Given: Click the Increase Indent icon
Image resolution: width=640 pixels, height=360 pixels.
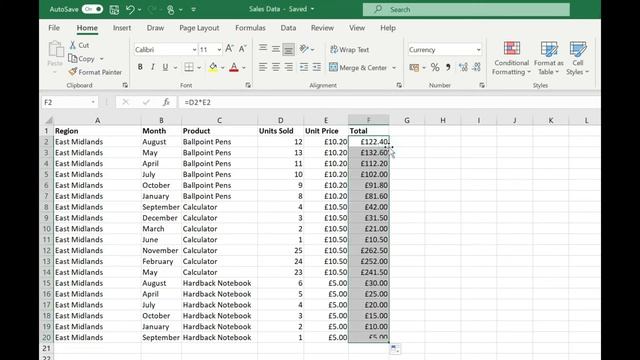Looking at the screenshot, I should 317,67.
